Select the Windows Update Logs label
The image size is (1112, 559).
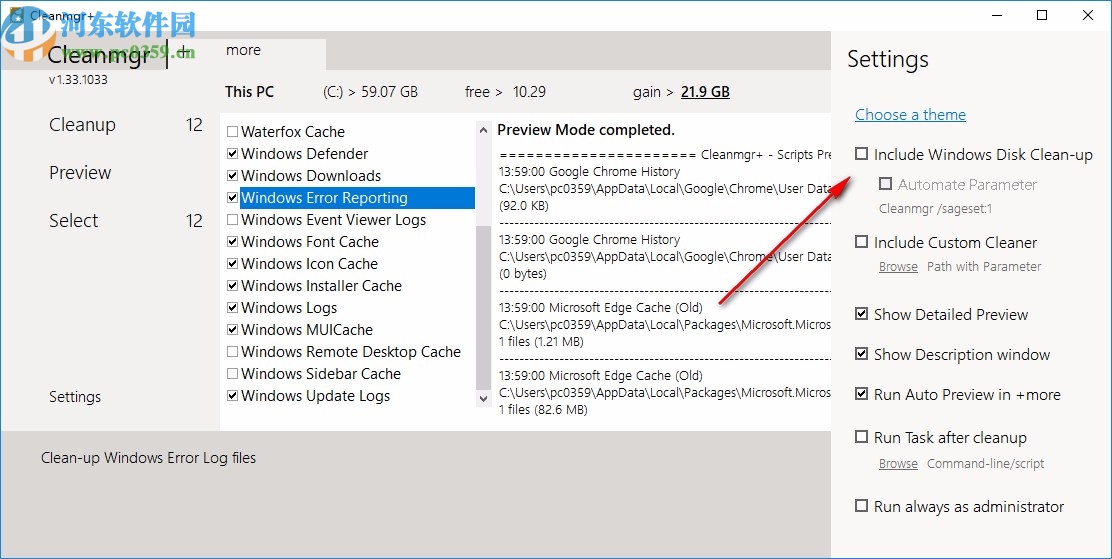coord(316,396)
